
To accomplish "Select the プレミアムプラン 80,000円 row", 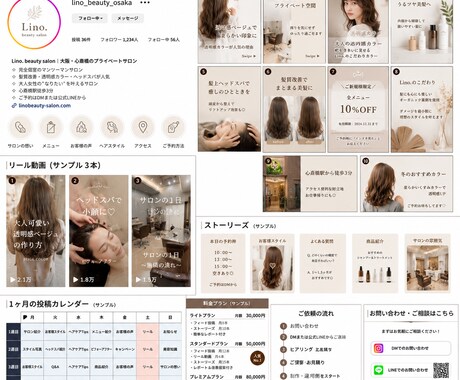I will (x=227, y=377).
